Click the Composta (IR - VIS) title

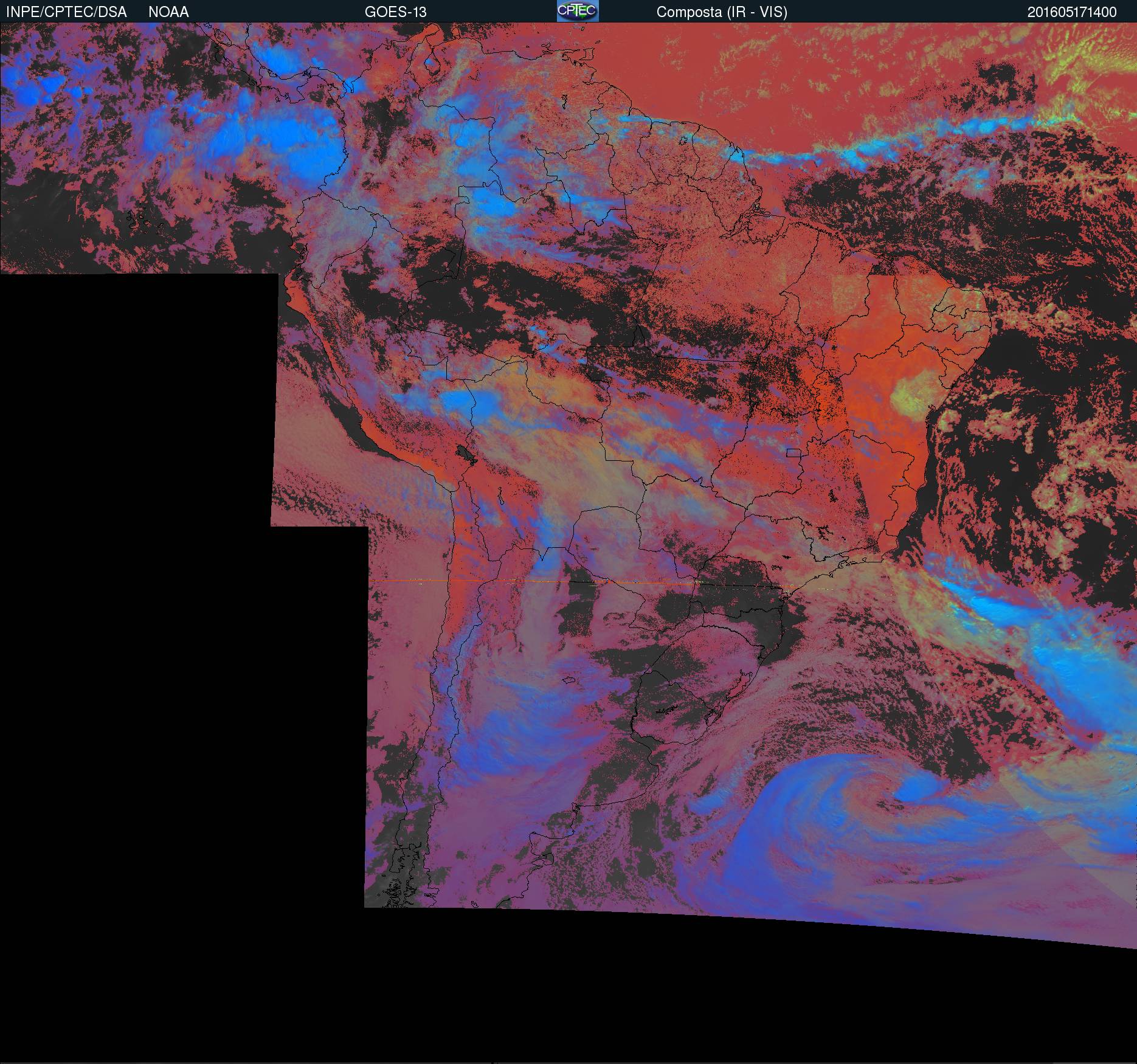[722, 12]
